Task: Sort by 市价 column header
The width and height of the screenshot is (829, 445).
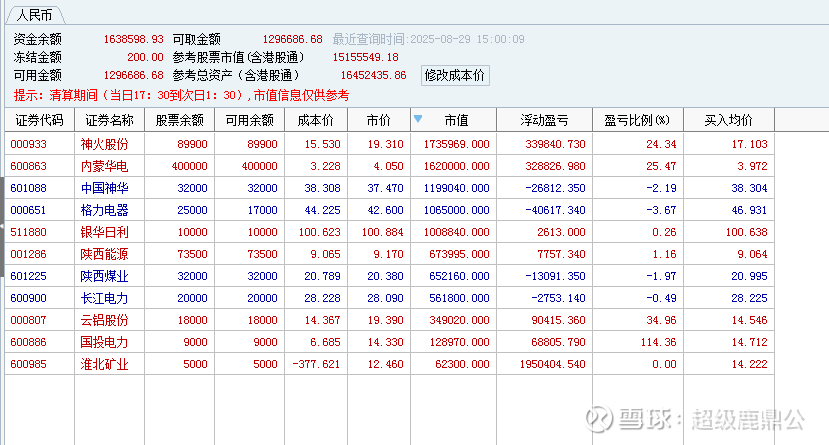Action: [x=379, y=120]
